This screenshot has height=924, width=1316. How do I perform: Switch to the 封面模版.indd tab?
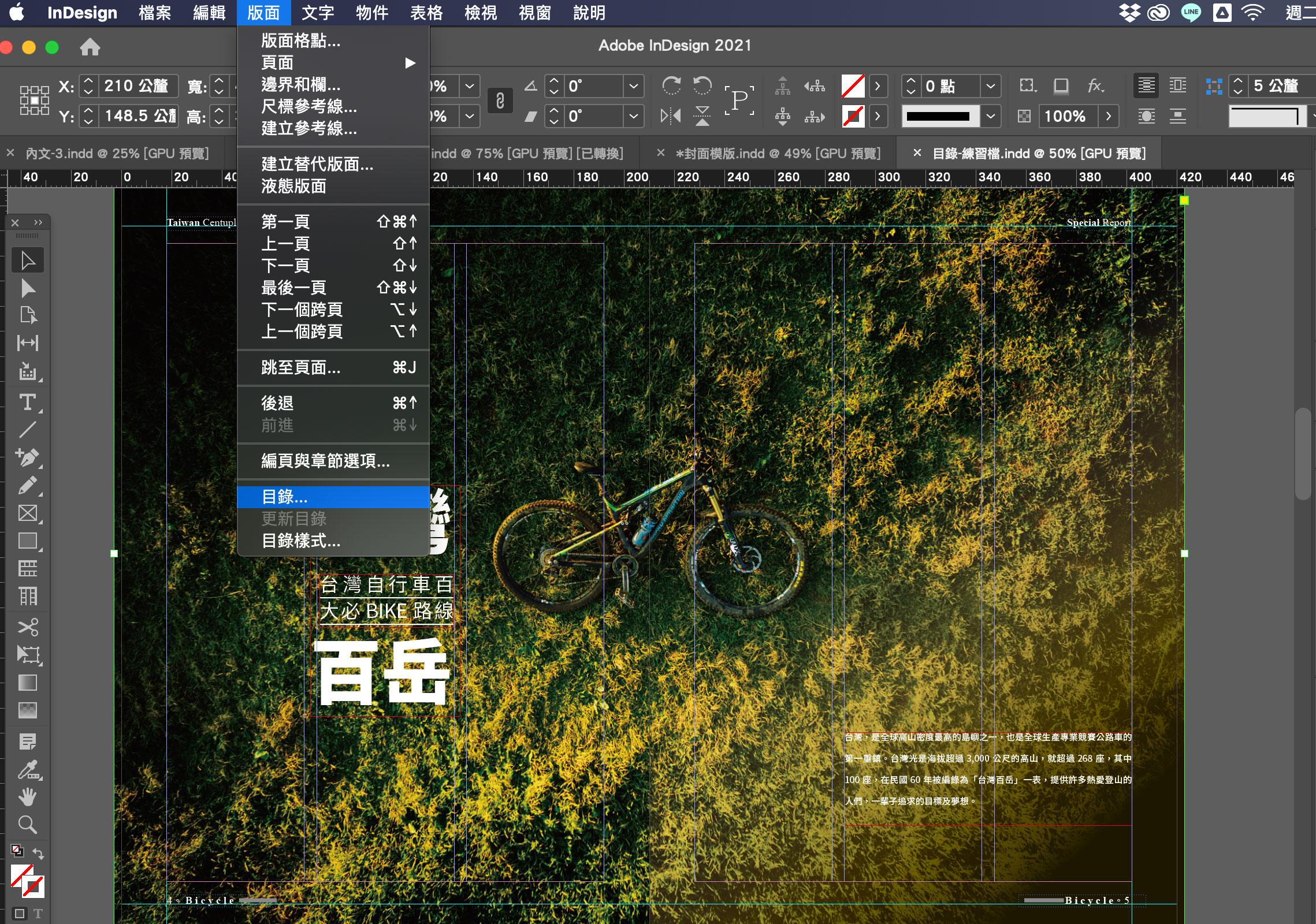(777, 154)
